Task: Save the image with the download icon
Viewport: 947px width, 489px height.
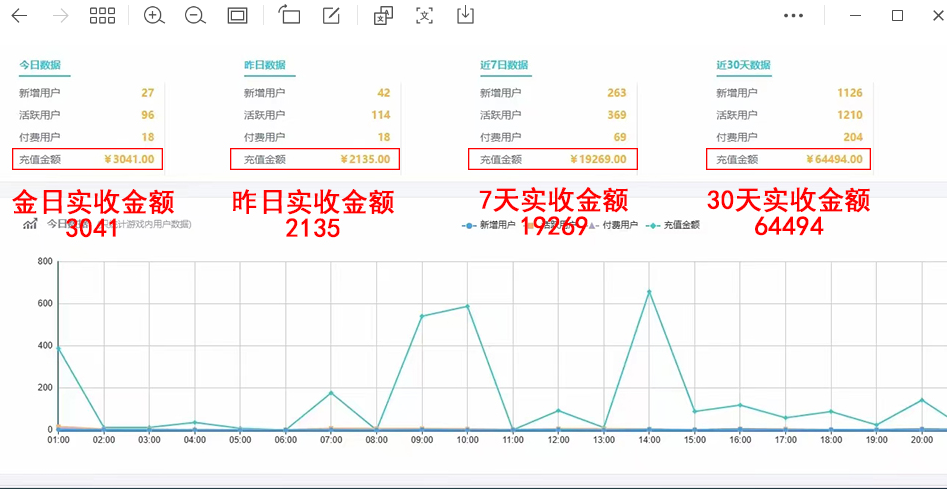Action: click(x=465, y=16)
